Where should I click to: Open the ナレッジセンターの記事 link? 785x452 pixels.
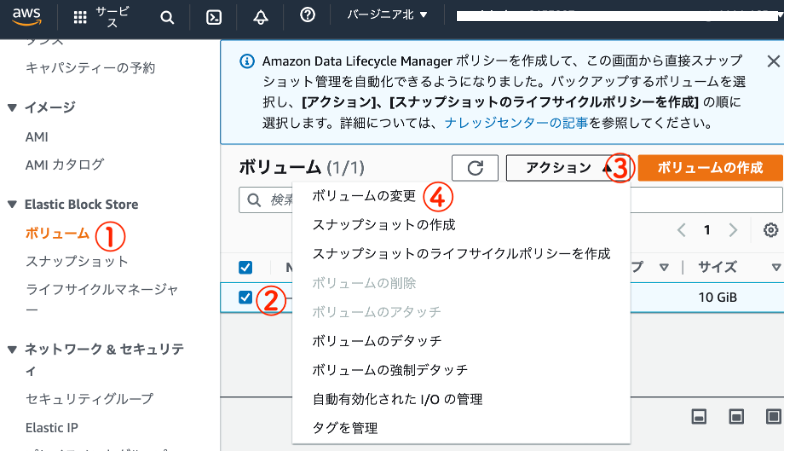(516, 123)
